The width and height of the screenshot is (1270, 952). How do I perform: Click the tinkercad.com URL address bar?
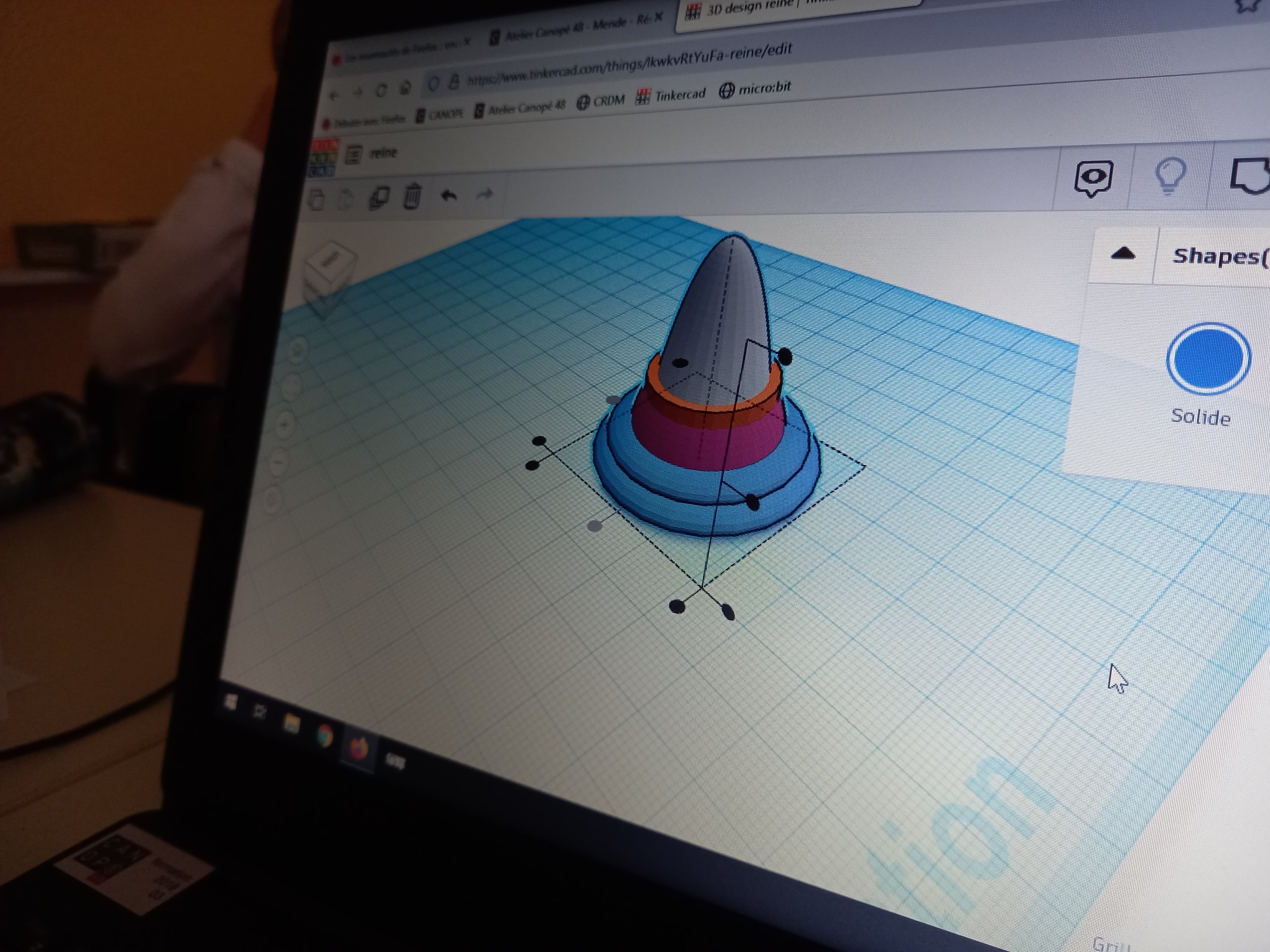point(629,65)
